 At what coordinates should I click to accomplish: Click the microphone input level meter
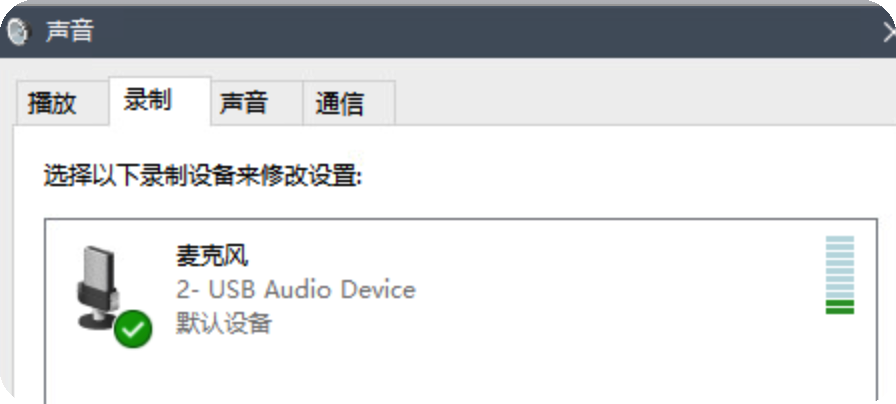[x=840, y=275]
